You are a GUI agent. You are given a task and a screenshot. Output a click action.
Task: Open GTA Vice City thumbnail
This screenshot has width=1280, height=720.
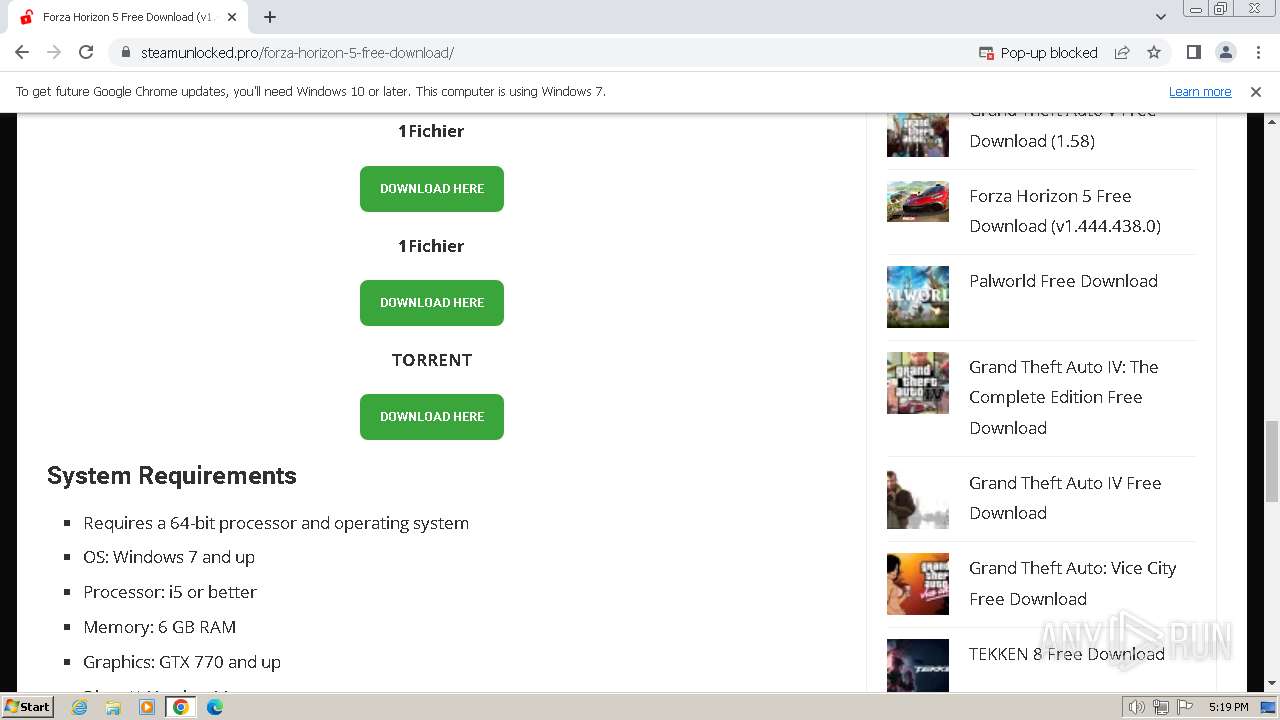coord(917,584)
